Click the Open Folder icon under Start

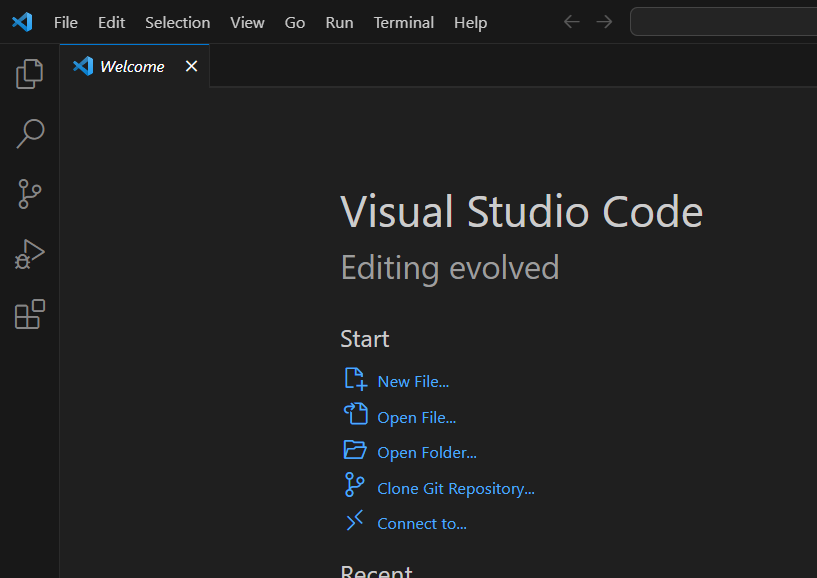click(x=355, y=449)
